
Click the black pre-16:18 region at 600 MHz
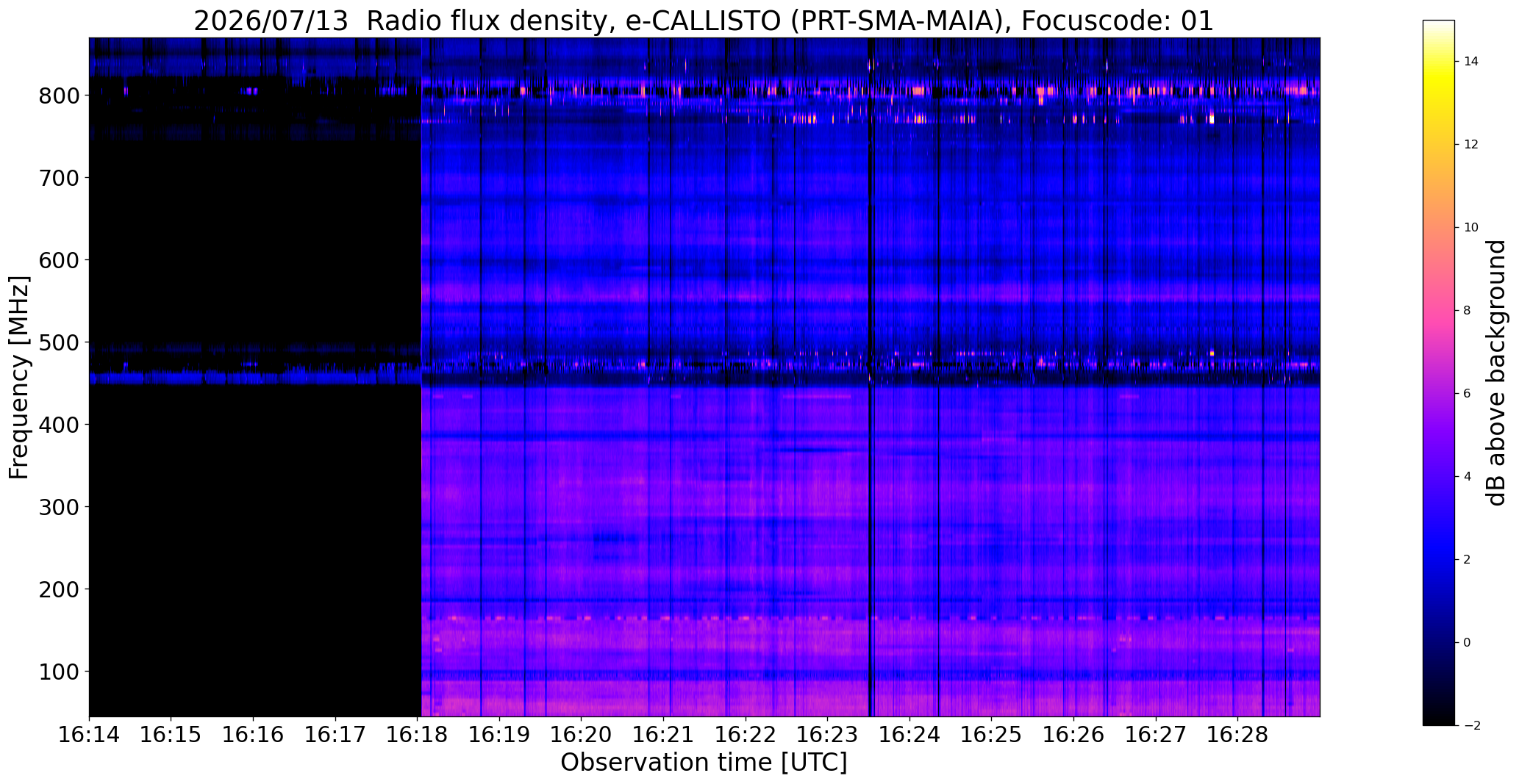click(x=254, y=260)
